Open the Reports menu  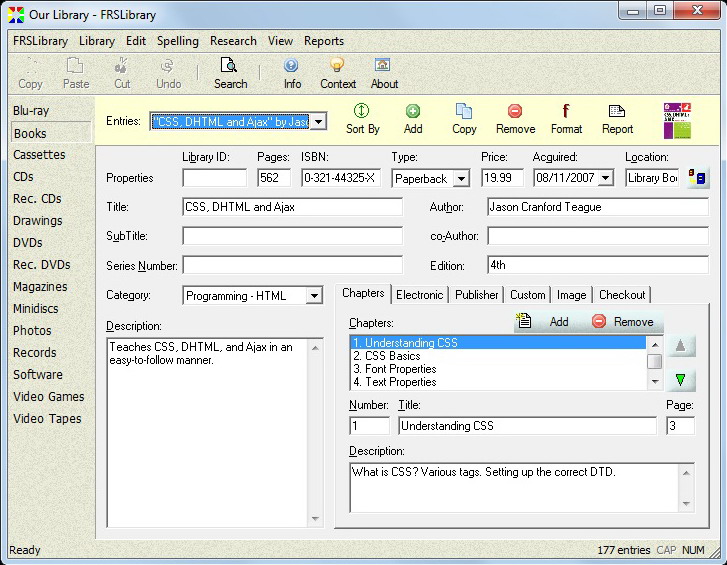[x=324, y=41]
